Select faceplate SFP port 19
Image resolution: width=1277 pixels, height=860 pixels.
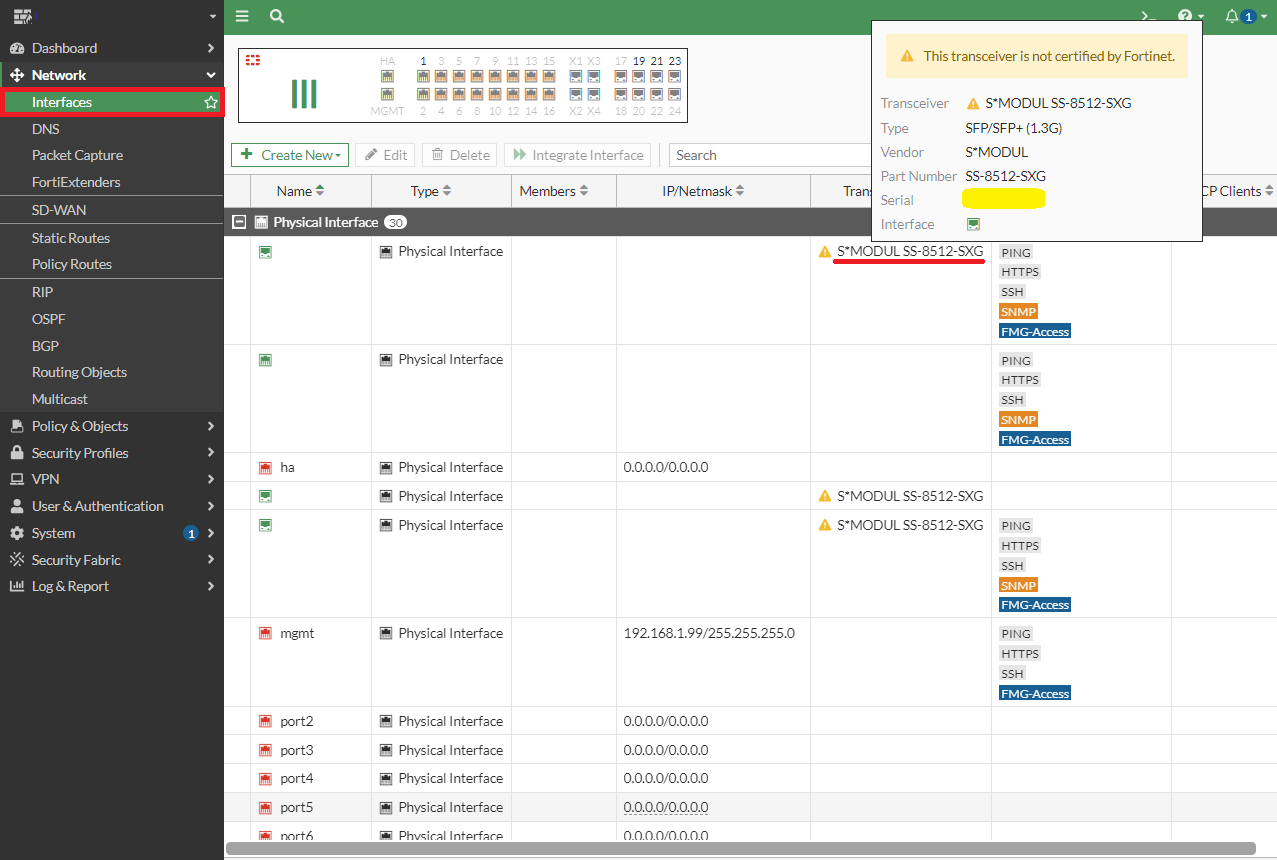[x=639, y=76]
